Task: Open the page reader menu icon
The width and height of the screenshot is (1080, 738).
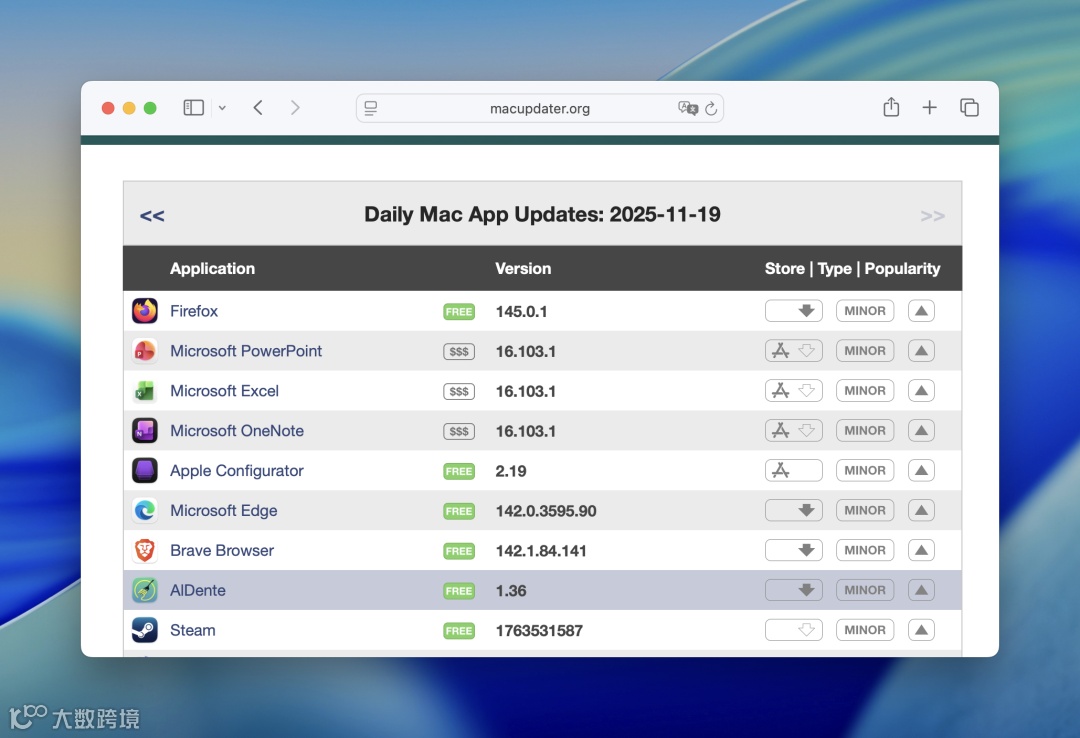Action: 371,108
